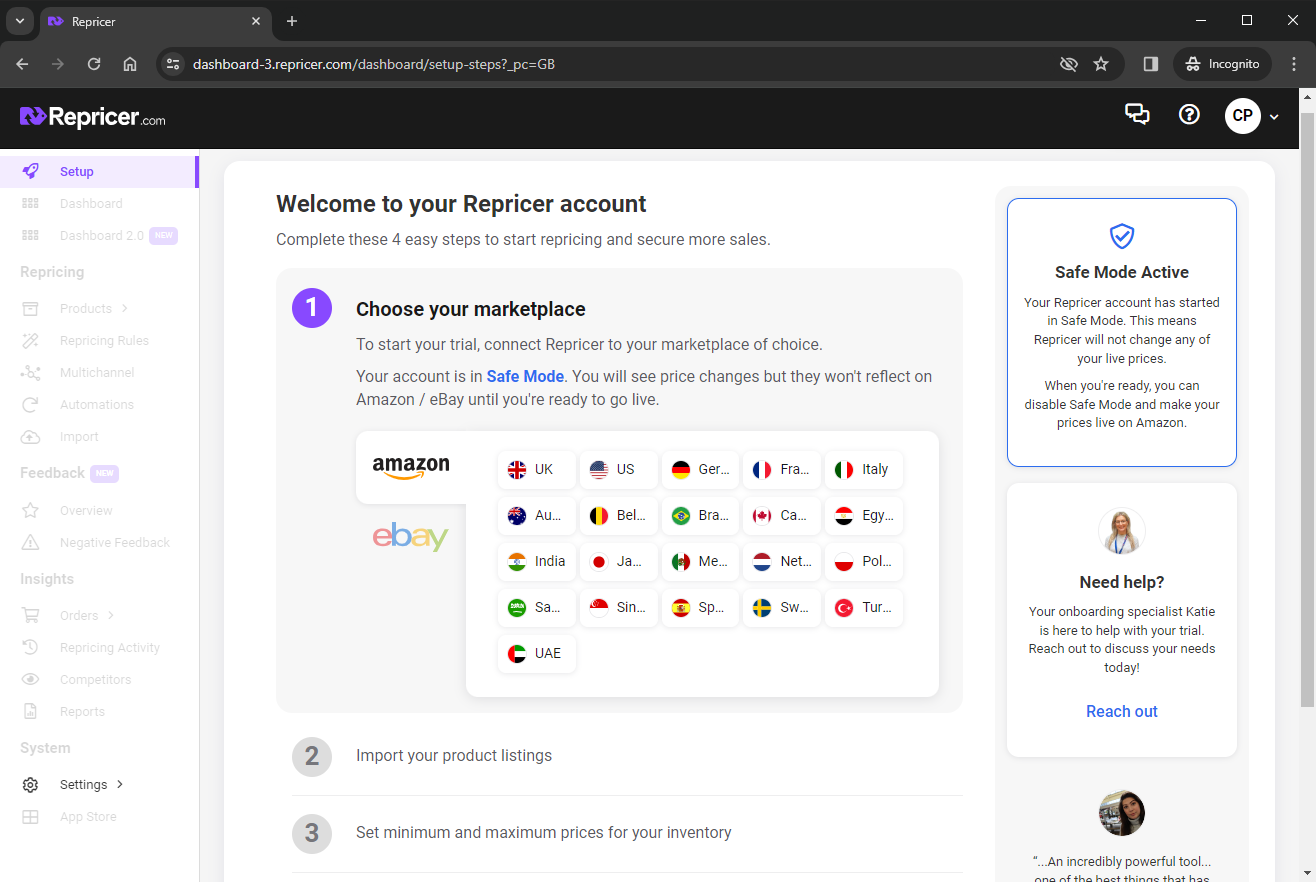Select the Amazon marketplace tab
Image resolution: width=1316 pixels, height=882 pixels.
click(x=411, y=467)
